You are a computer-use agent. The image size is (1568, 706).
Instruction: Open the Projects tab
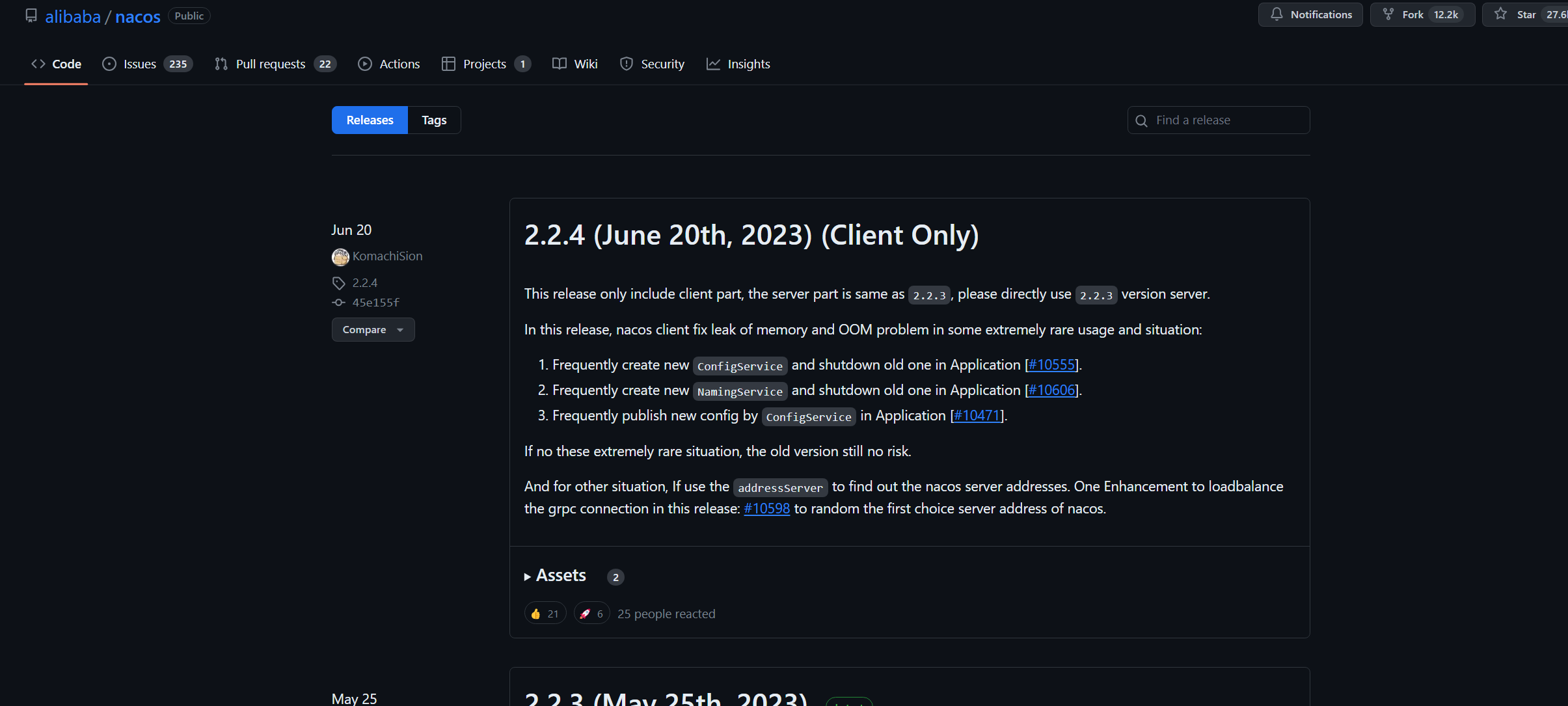[486, 64]
